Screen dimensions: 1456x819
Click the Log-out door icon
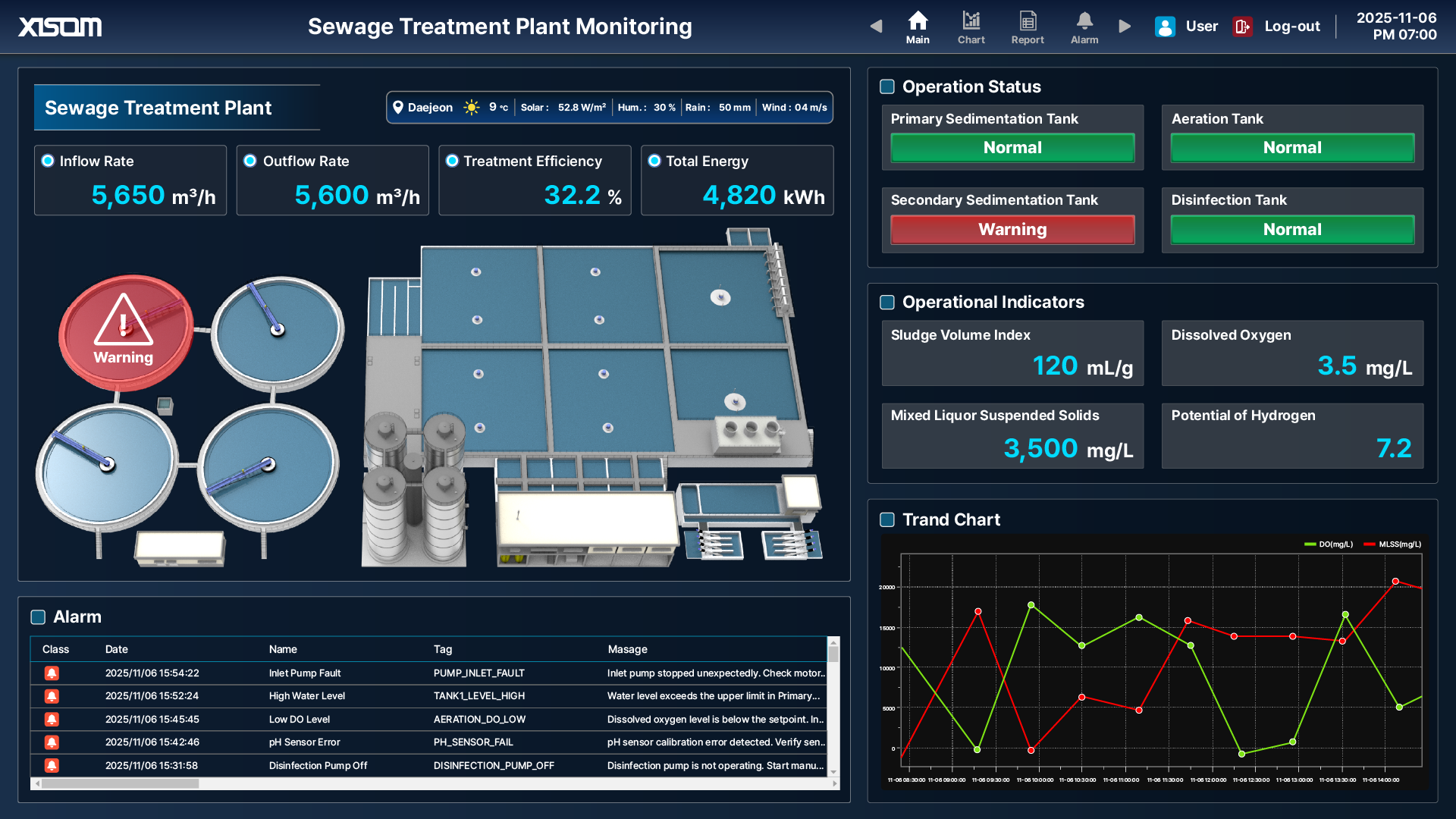1242,27
